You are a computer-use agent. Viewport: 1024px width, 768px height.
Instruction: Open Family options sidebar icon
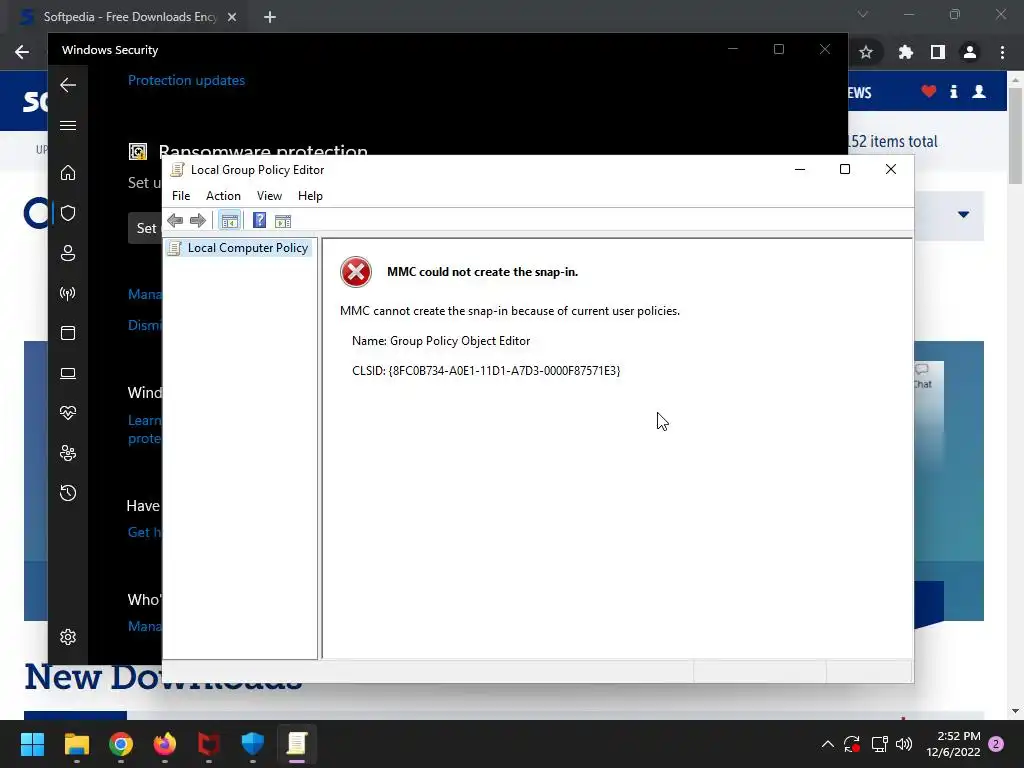point(68,453)
